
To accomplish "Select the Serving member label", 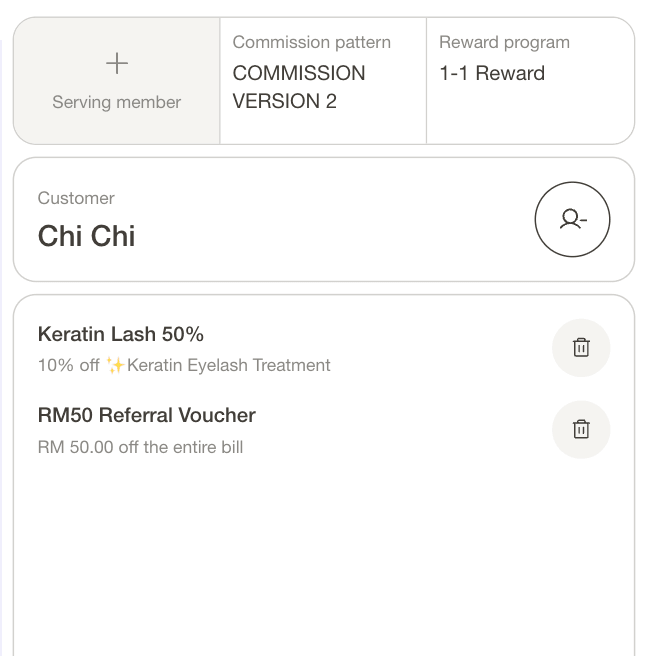I will click(117, 102).
